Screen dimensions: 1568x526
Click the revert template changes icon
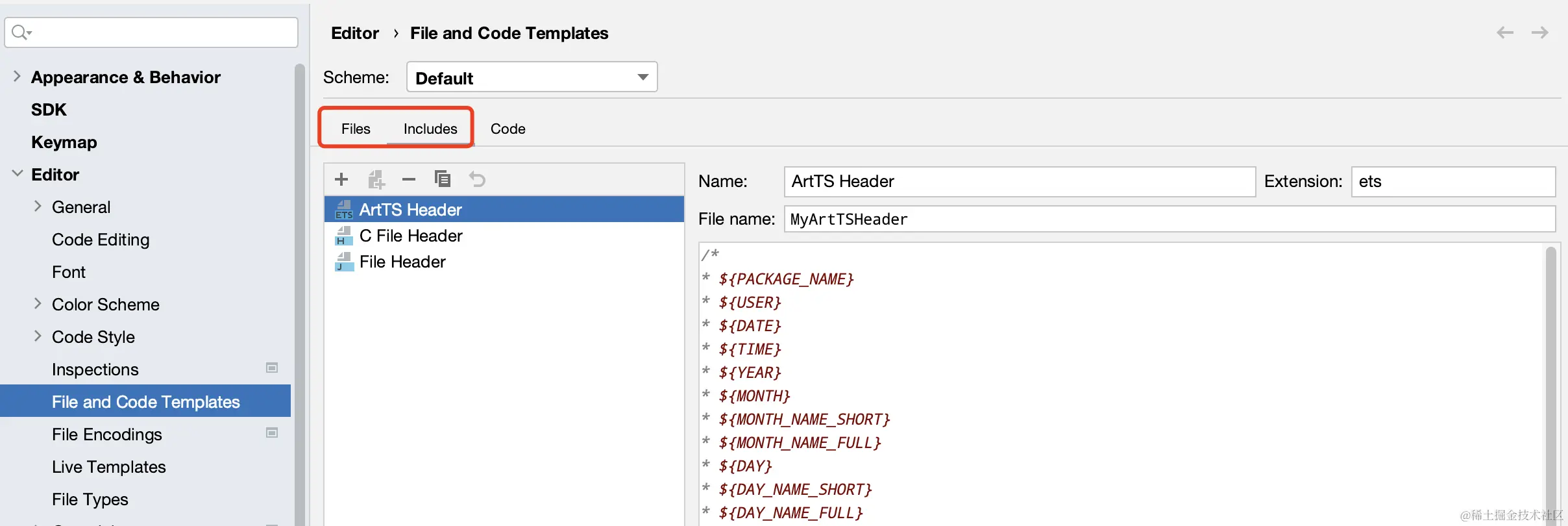477,179
